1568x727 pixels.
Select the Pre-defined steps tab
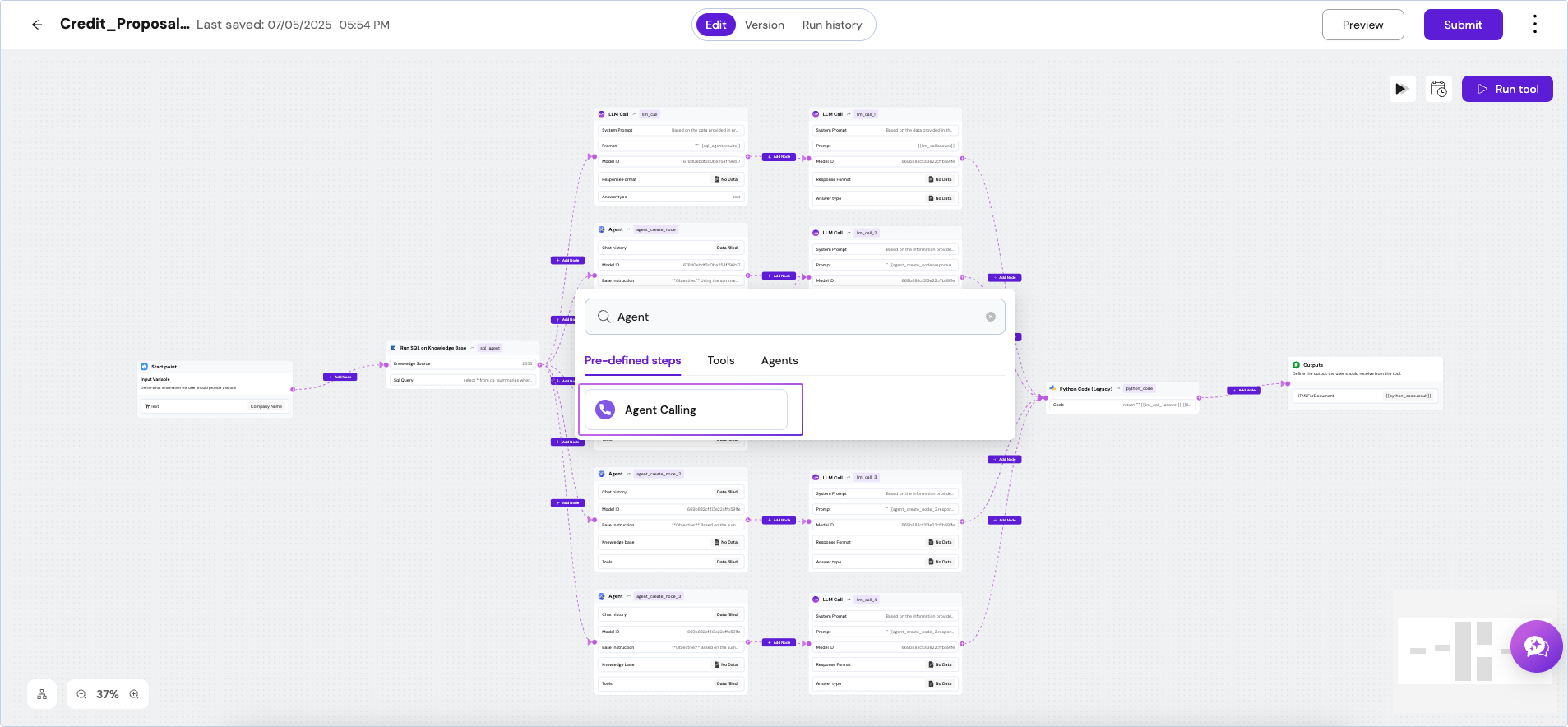click(x=632, y=360)
